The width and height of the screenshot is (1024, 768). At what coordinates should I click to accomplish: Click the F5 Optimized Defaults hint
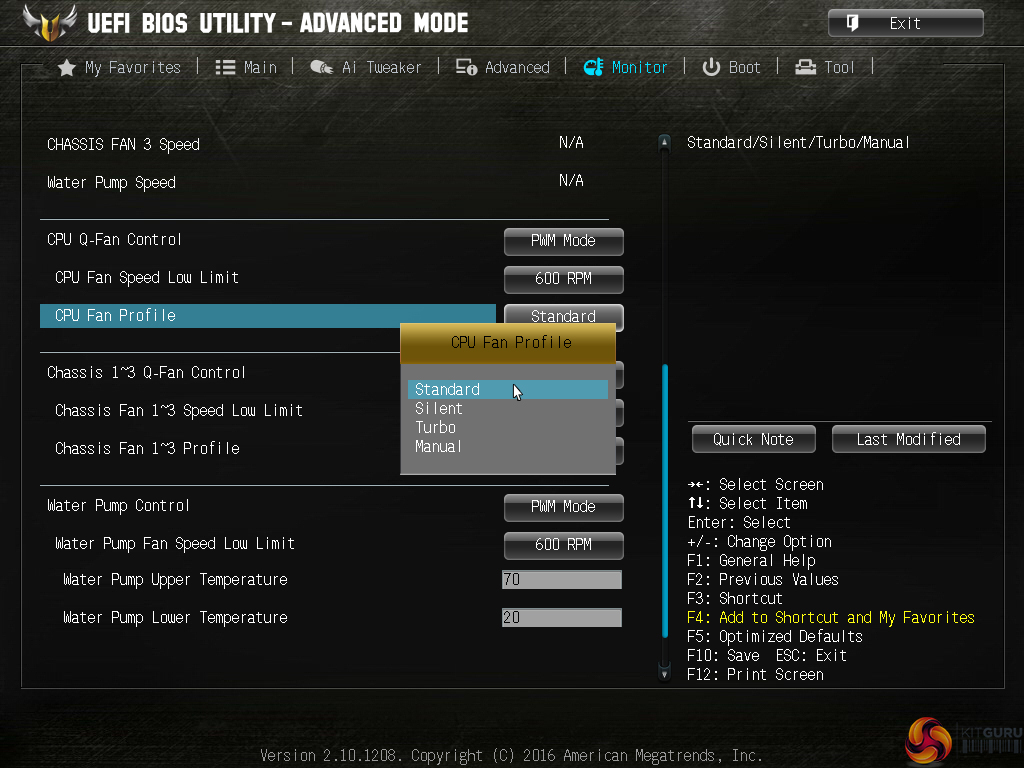coord(775,636)
